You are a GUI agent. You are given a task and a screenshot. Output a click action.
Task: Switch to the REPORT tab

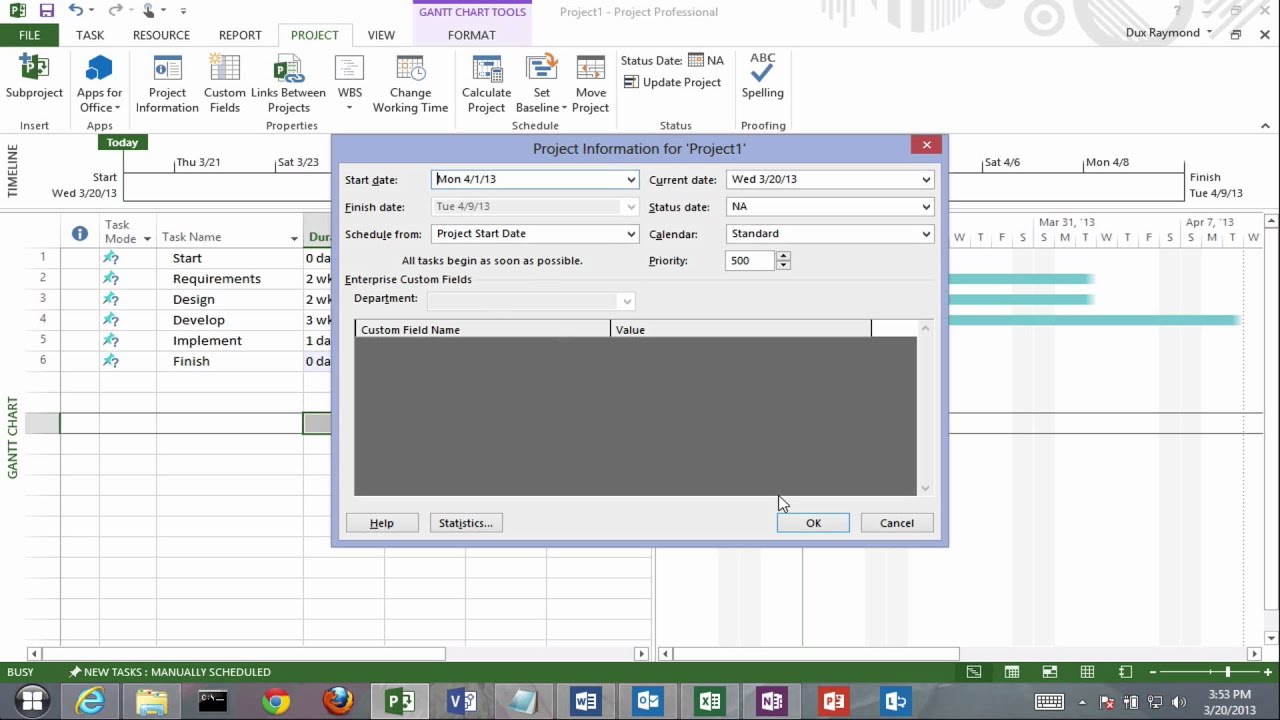pos(240,35)
